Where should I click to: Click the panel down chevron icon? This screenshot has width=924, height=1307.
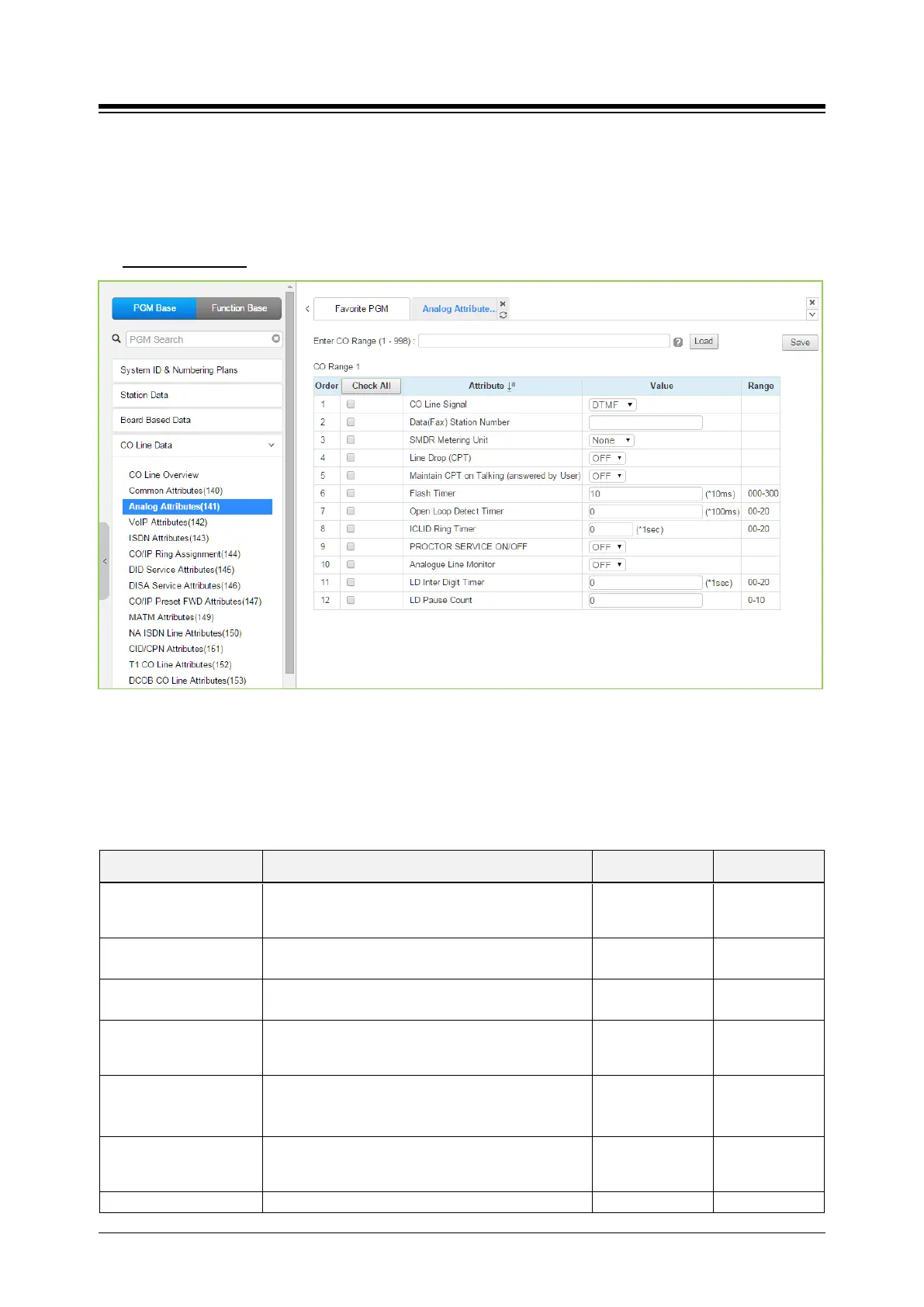[x=812, y=314]
